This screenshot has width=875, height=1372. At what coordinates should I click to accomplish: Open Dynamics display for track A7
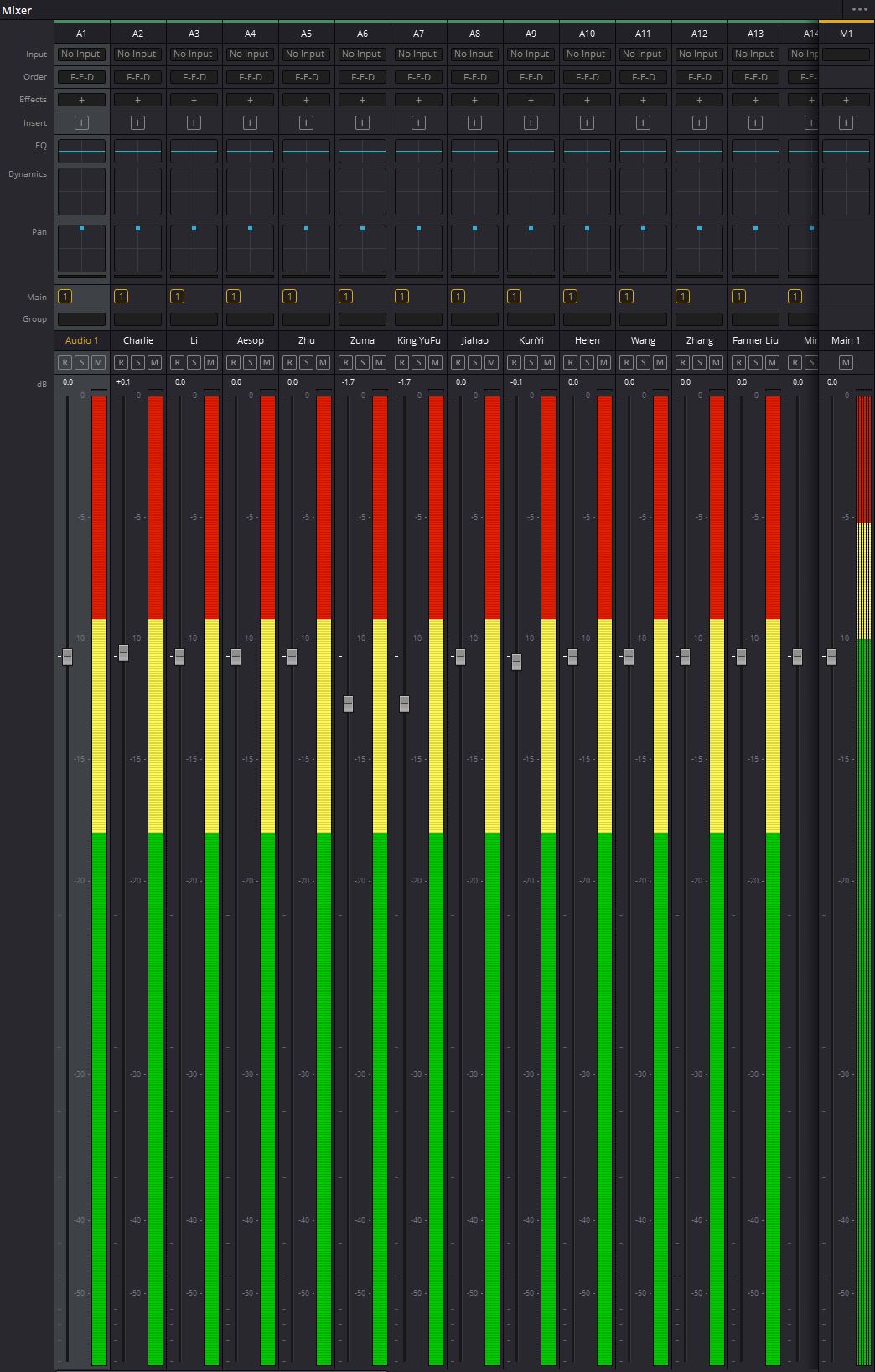pyautogui.click(x=418, y=192)
